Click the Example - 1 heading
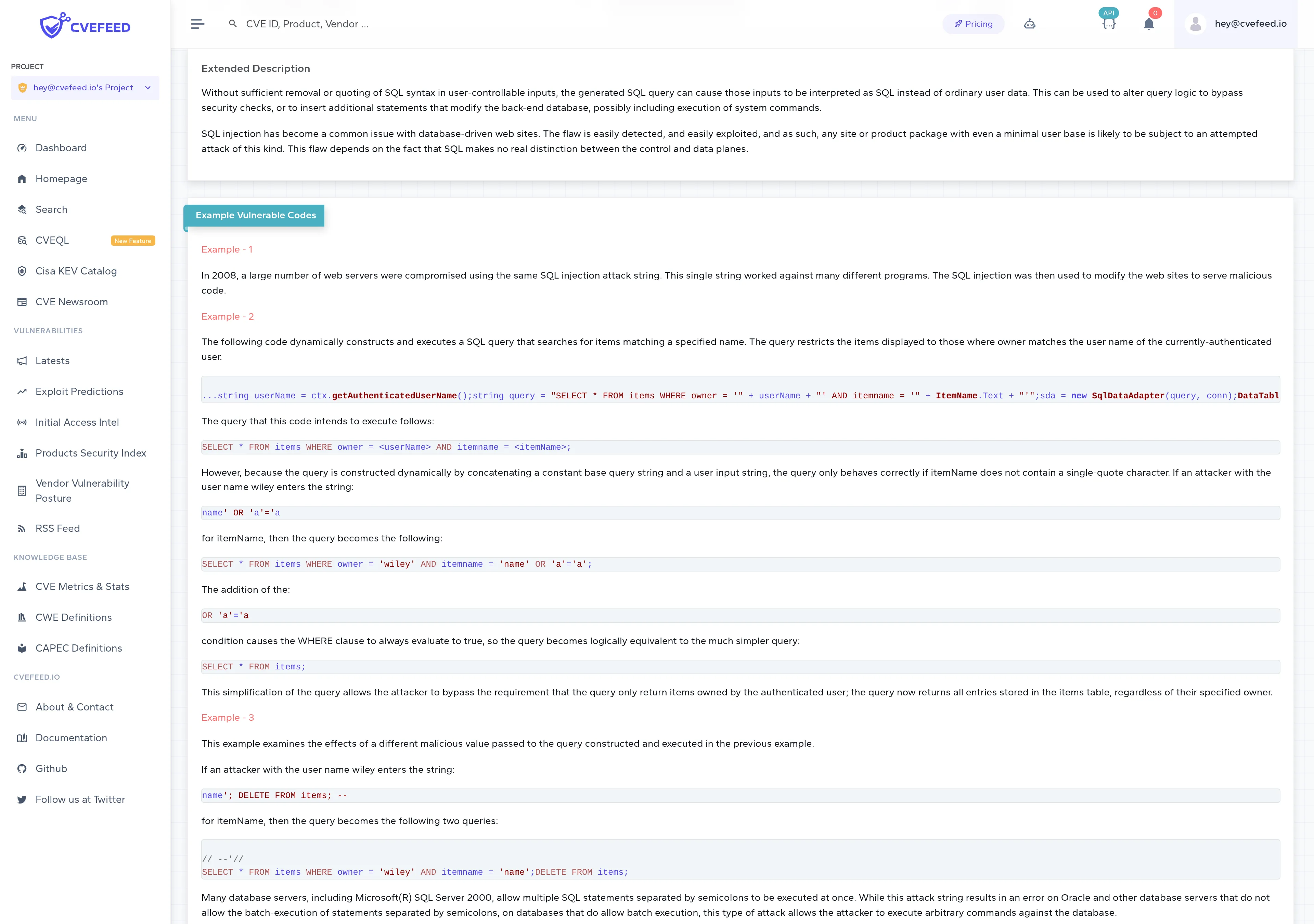This screenshot has width=1314, height=924. [227, 249]
